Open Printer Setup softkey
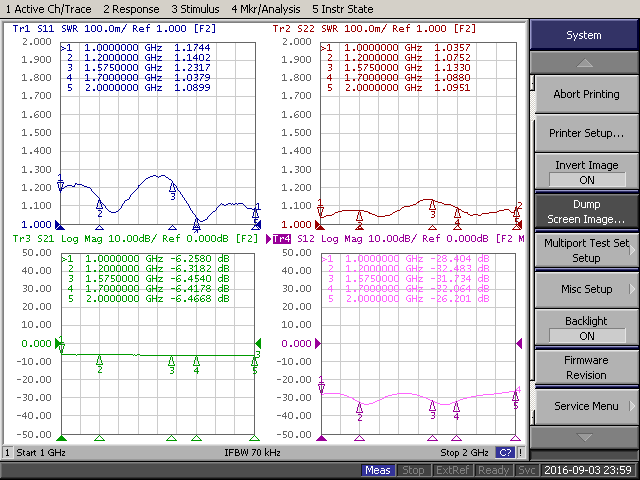This screenshot has width=640, height=480. [x=586, y=133]
